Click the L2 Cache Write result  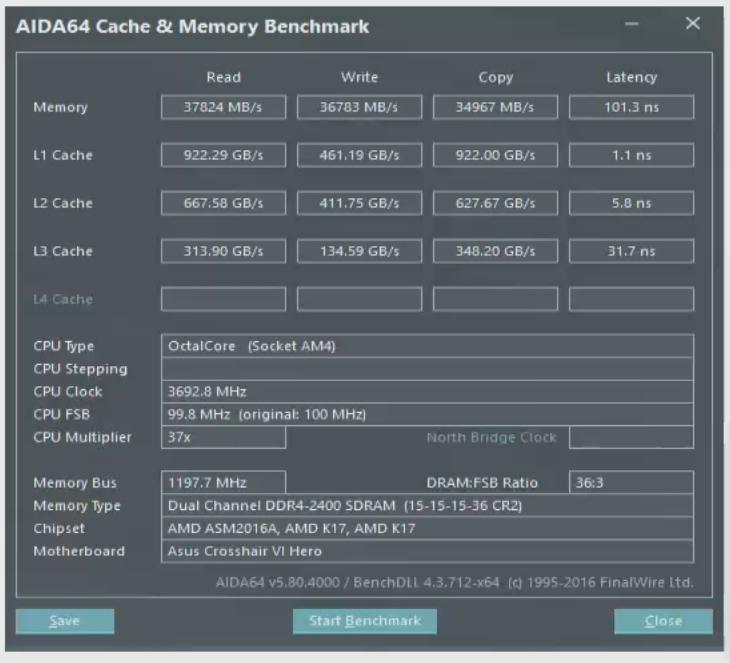(359, 203)
